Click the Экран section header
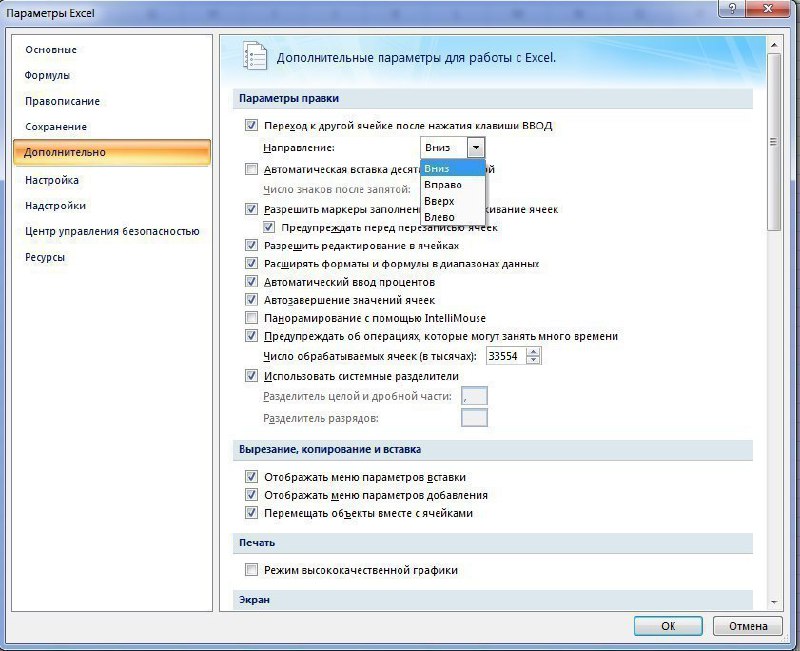 coord(492,600)
